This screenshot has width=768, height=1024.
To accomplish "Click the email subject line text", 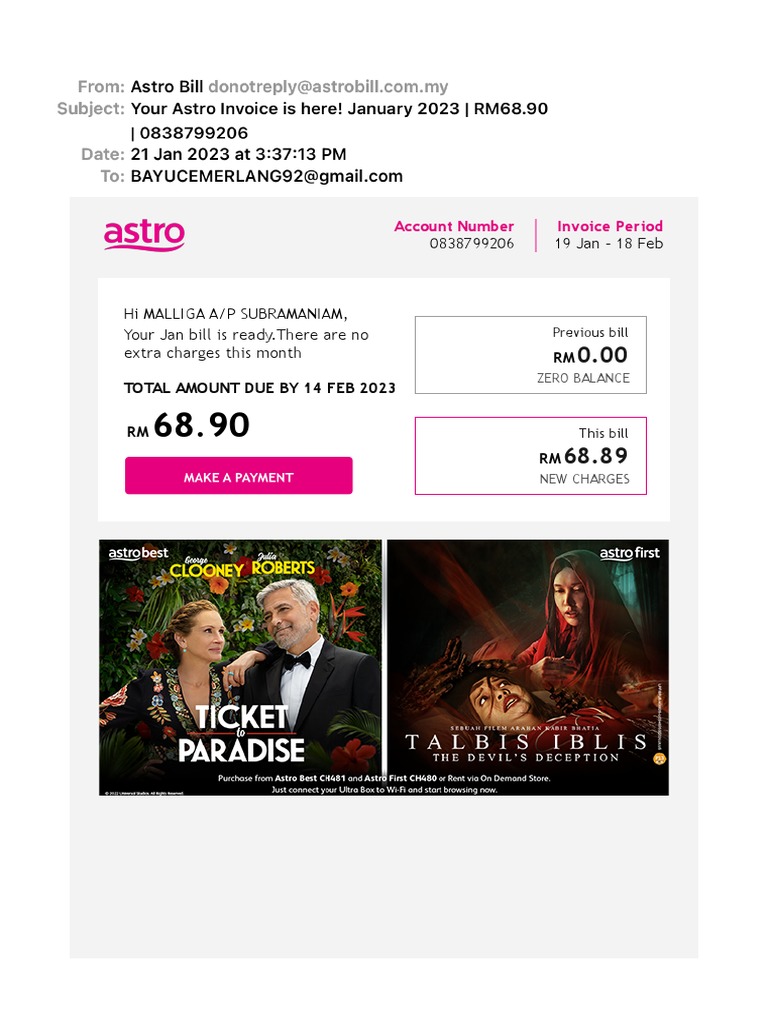I will [x=339, y=120].
